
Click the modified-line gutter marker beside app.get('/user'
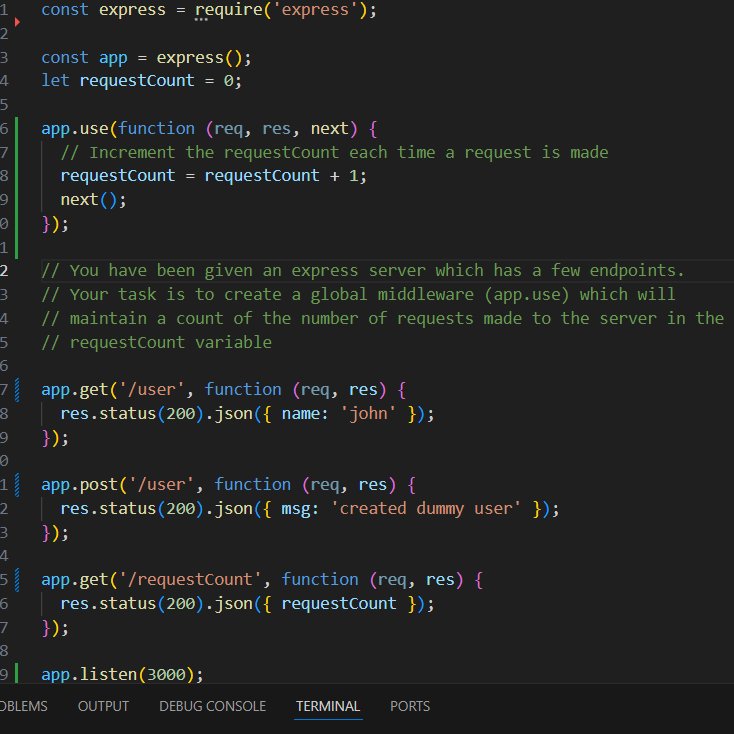click(x=17, y=390)
